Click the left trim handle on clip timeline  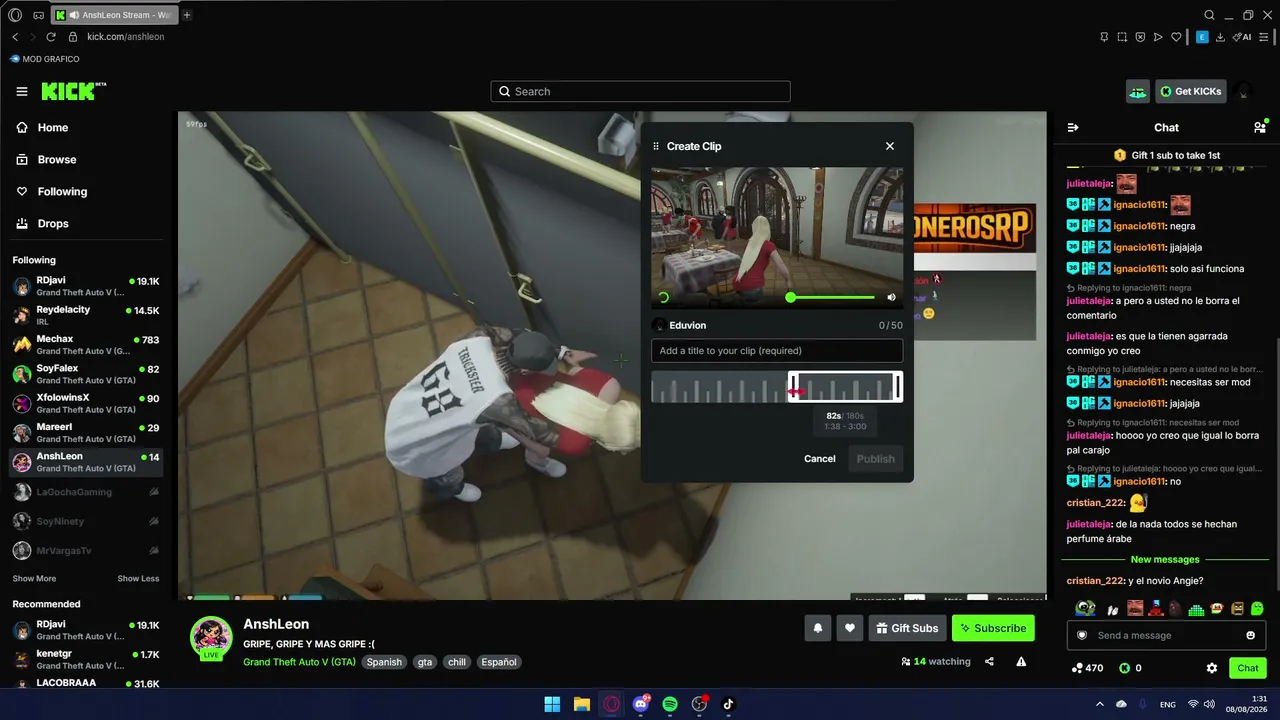tap(792, 386)
